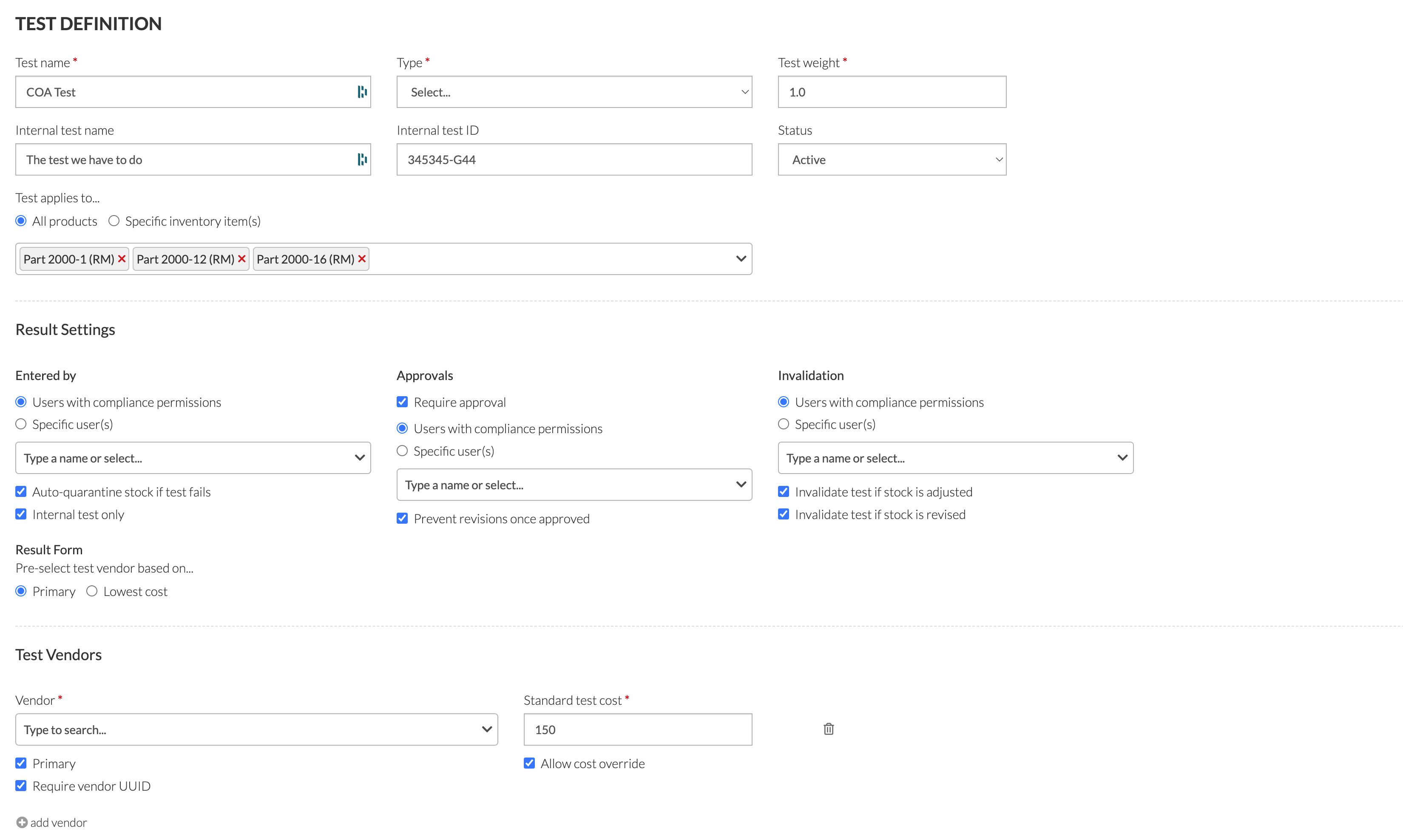Select Lowest cost for pre-selecting test vendor

[x=92, y=591]
